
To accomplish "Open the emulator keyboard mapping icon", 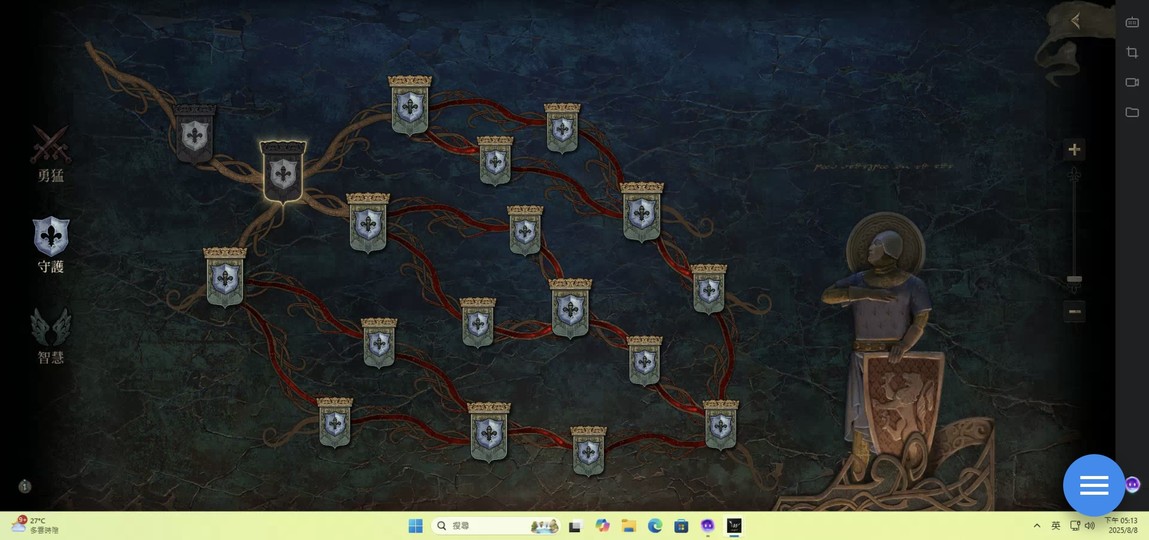I will (x=1132, y=22).
